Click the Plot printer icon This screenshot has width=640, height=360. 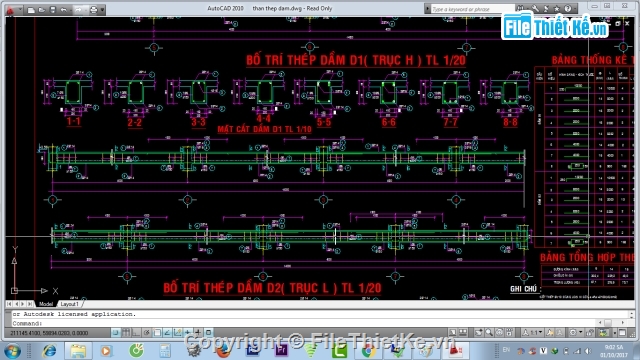coord(93,10)
